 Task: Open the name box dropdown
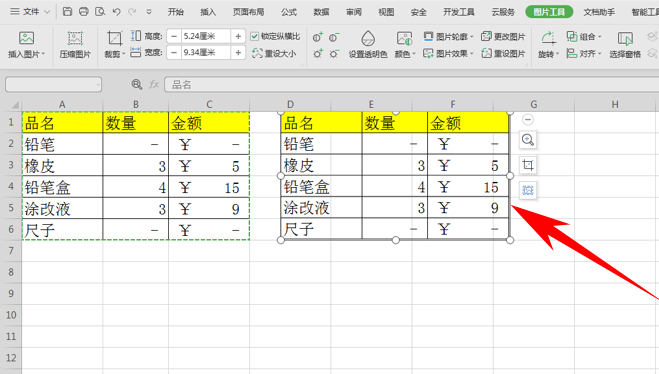click(x=98, y=84)
